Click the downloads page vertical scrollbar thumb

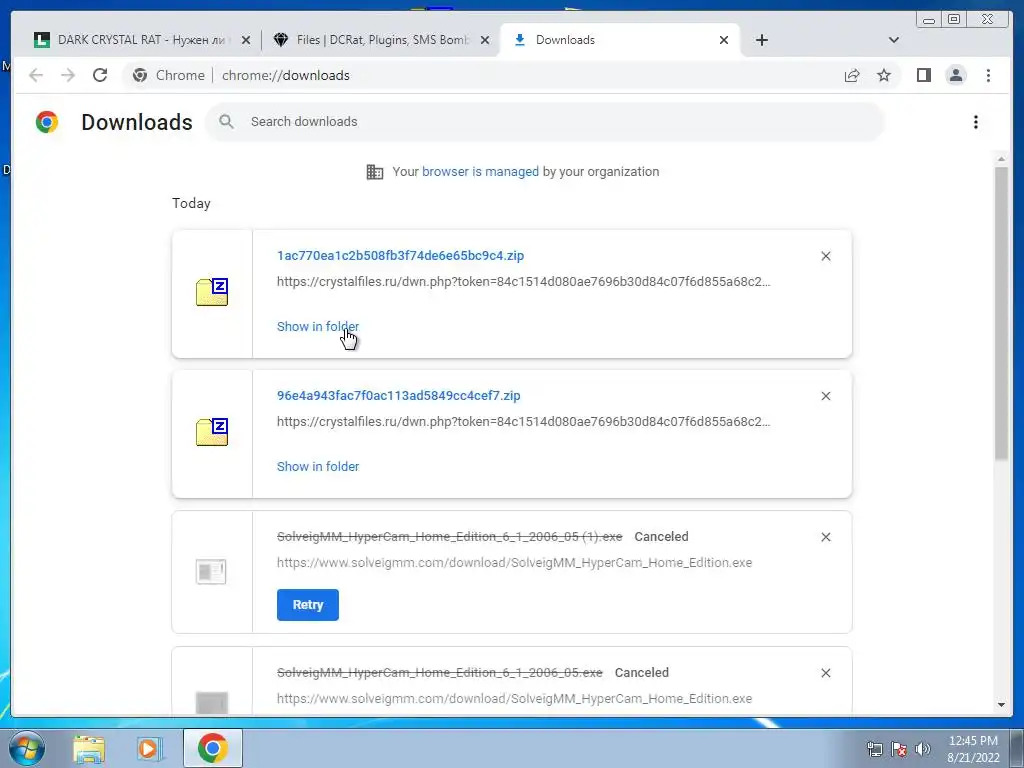click(x=1001, y=313)
